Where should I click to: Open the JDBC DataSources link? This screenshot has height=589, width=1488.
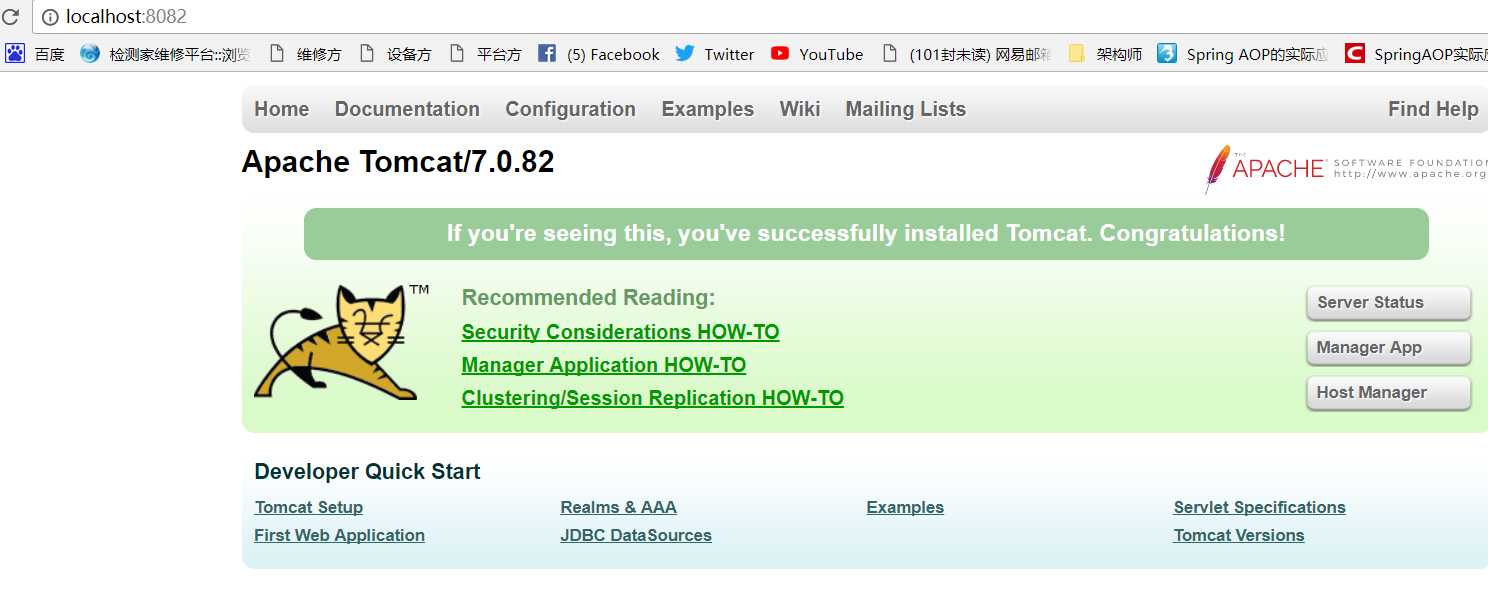click(636, 535)
